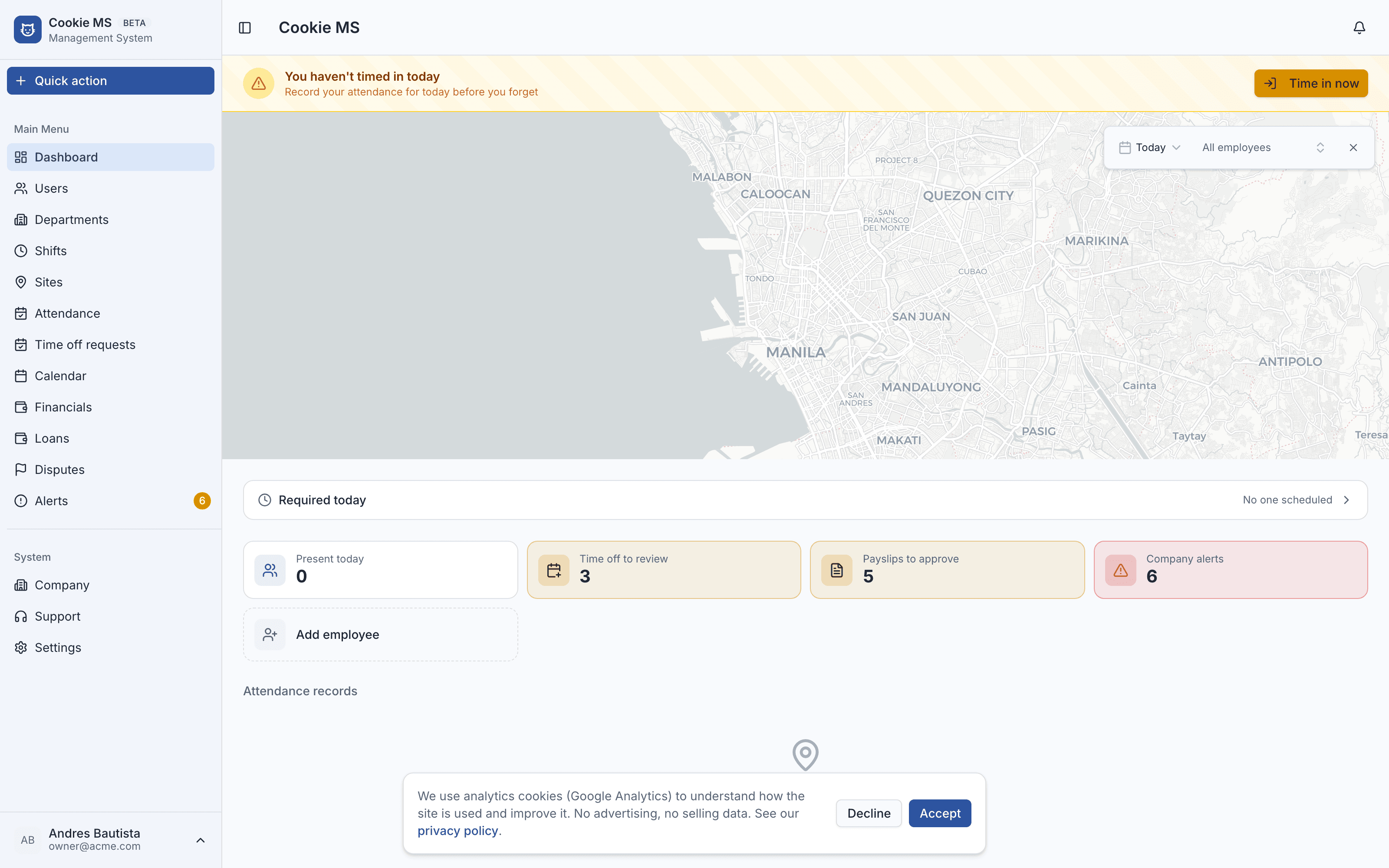1389x868 pixels.
Task: Click the Time off to review calendar icon
Action: tap(554, 570)
